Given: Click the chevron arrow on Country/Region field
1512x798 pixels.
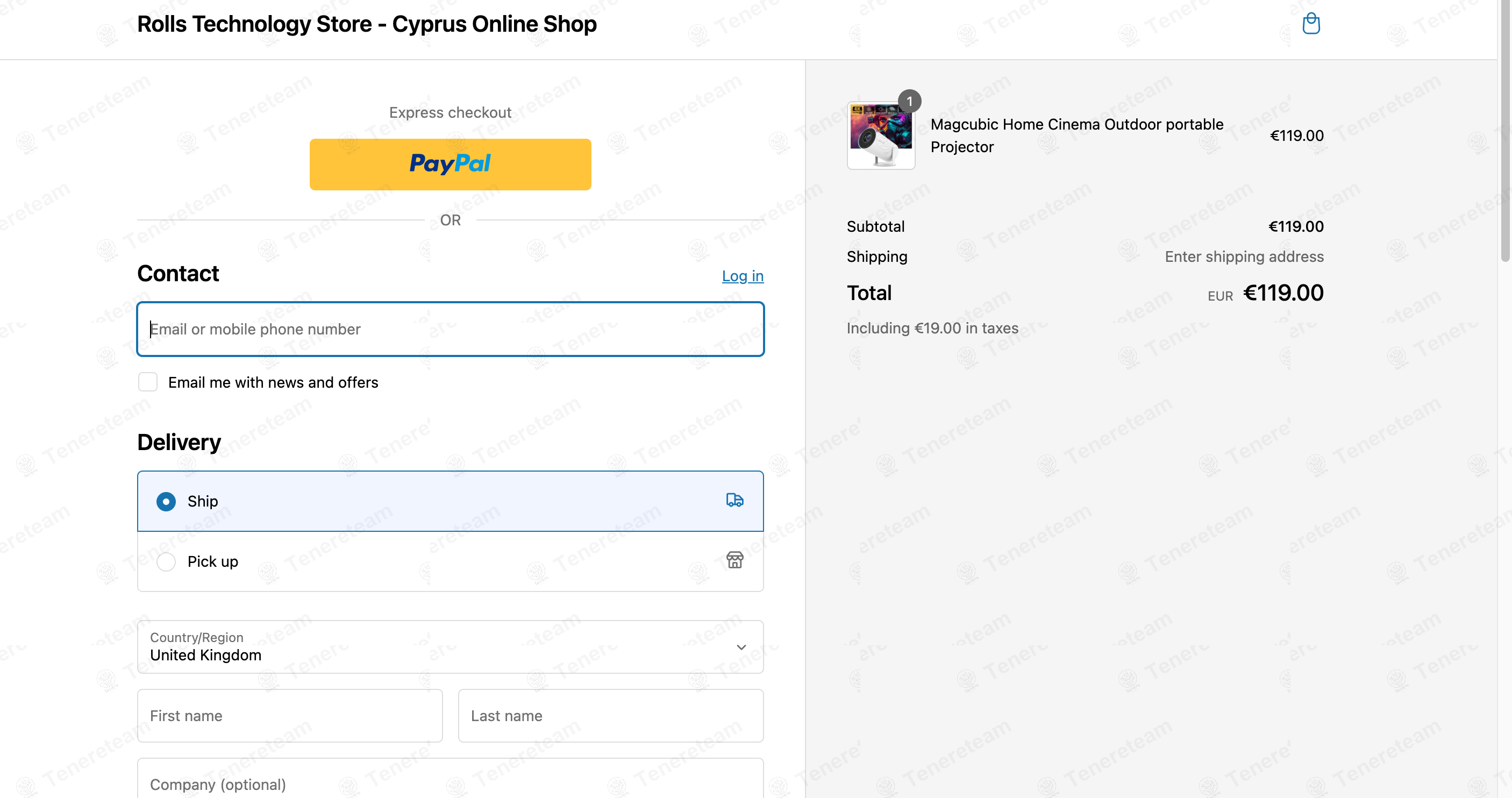Looking at the screenshot, I should point(741,647).
